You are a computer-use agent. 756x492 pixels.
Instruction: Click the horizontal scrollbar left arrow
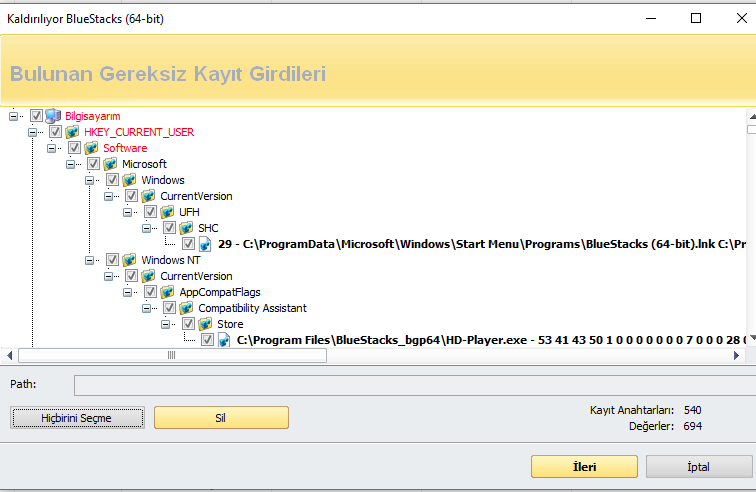10,355
